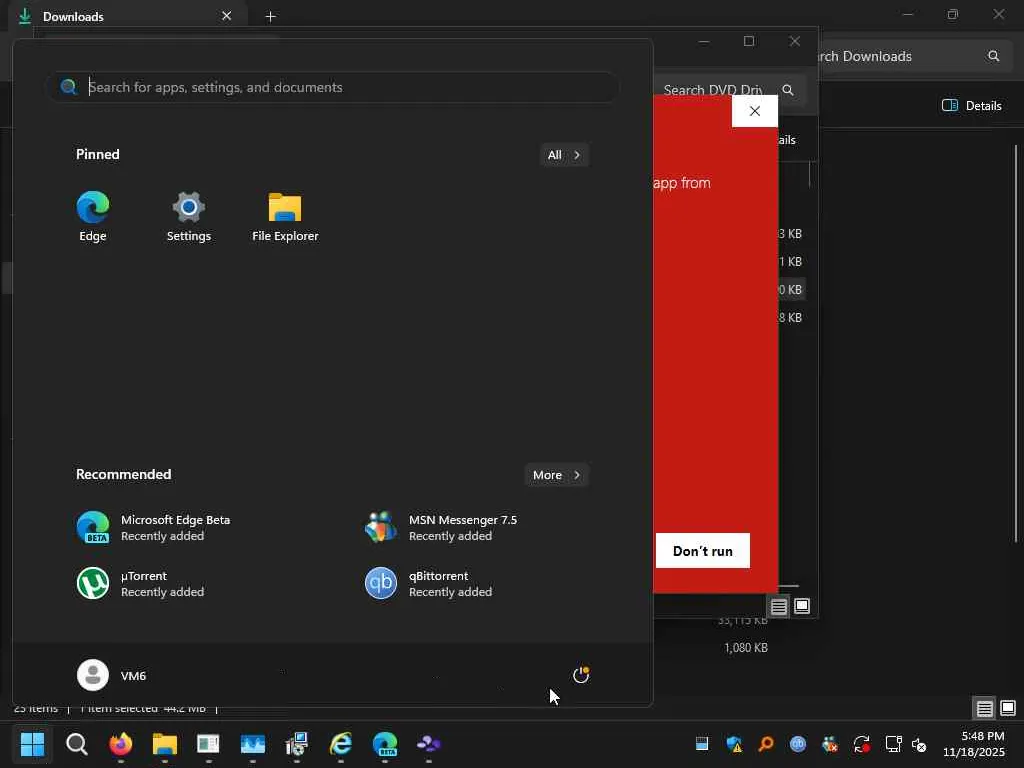Expand More recommended items
The height and width of the screenshot is (768, 1024).
coord(556,475)
